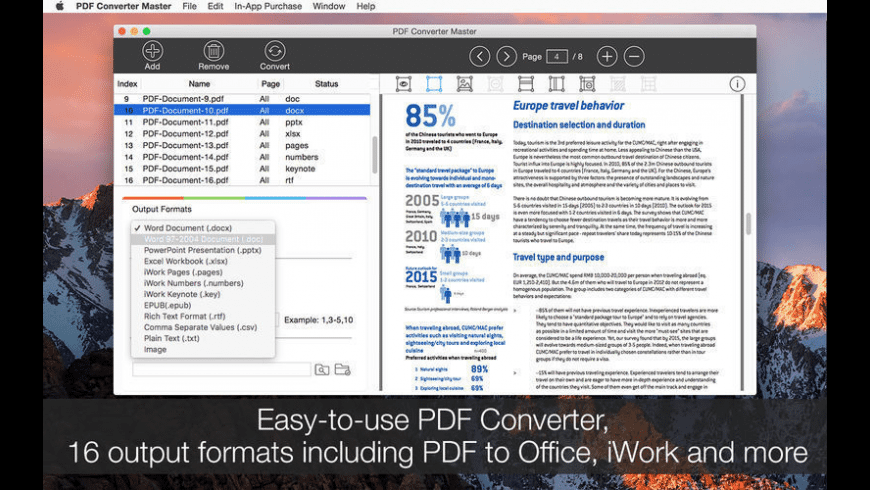This screenshot has width=870, height=490.
Task: Select PDF-Document-14.pdf row
Action: [242, 157]
